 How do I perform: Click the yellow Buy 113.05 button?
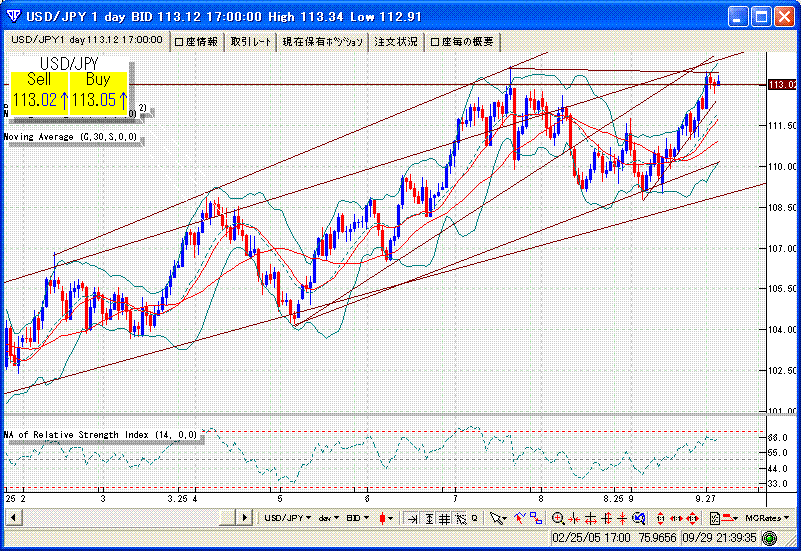(99, 90)
